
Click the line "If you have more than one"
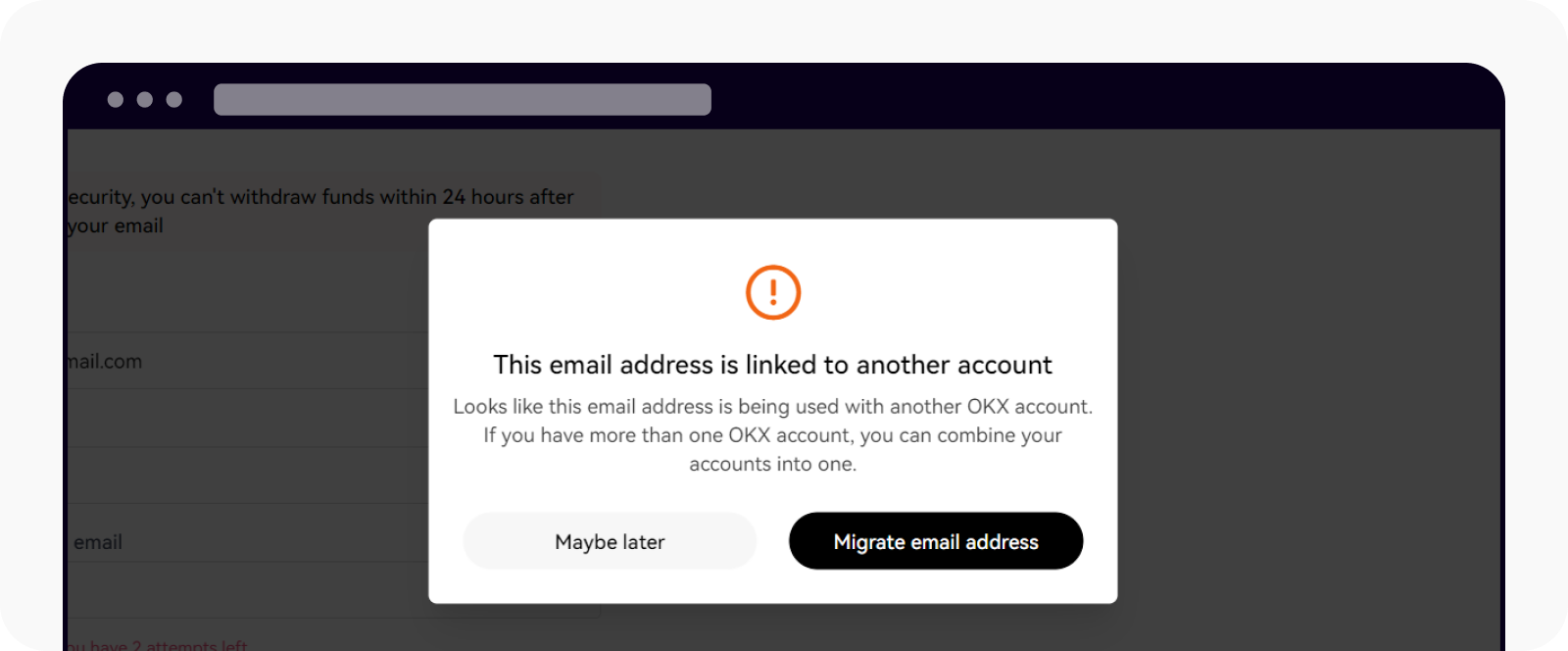point(772,435)
